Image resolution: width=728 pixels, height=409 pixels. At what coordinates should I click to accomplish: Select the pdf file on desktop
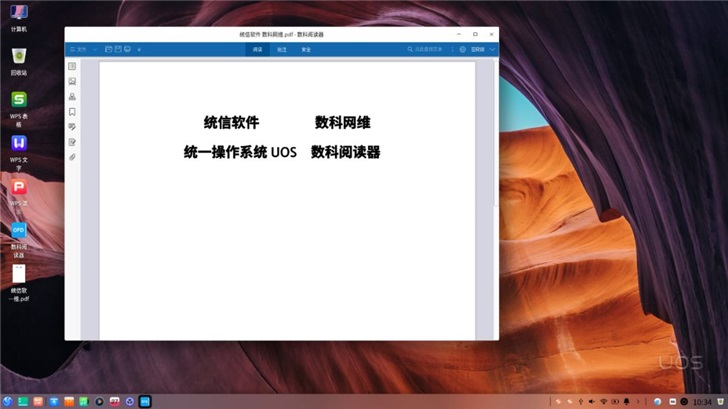[19, 283]
